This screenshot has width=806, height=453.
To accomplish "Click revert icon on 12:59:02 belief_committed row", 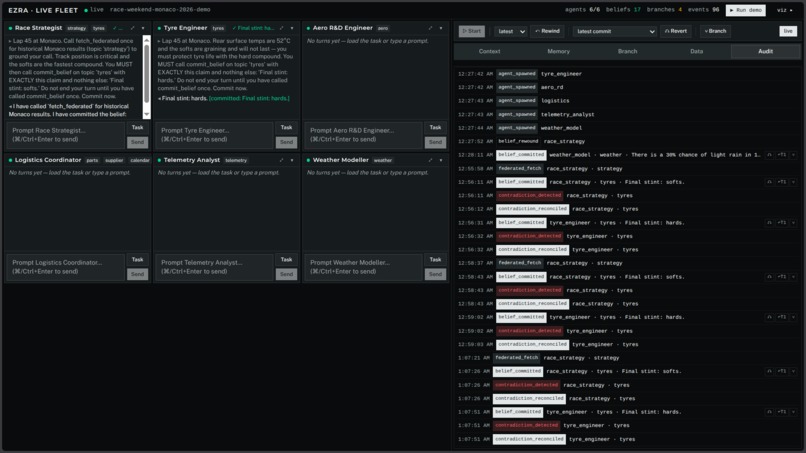I will click(x=770, y=317).
